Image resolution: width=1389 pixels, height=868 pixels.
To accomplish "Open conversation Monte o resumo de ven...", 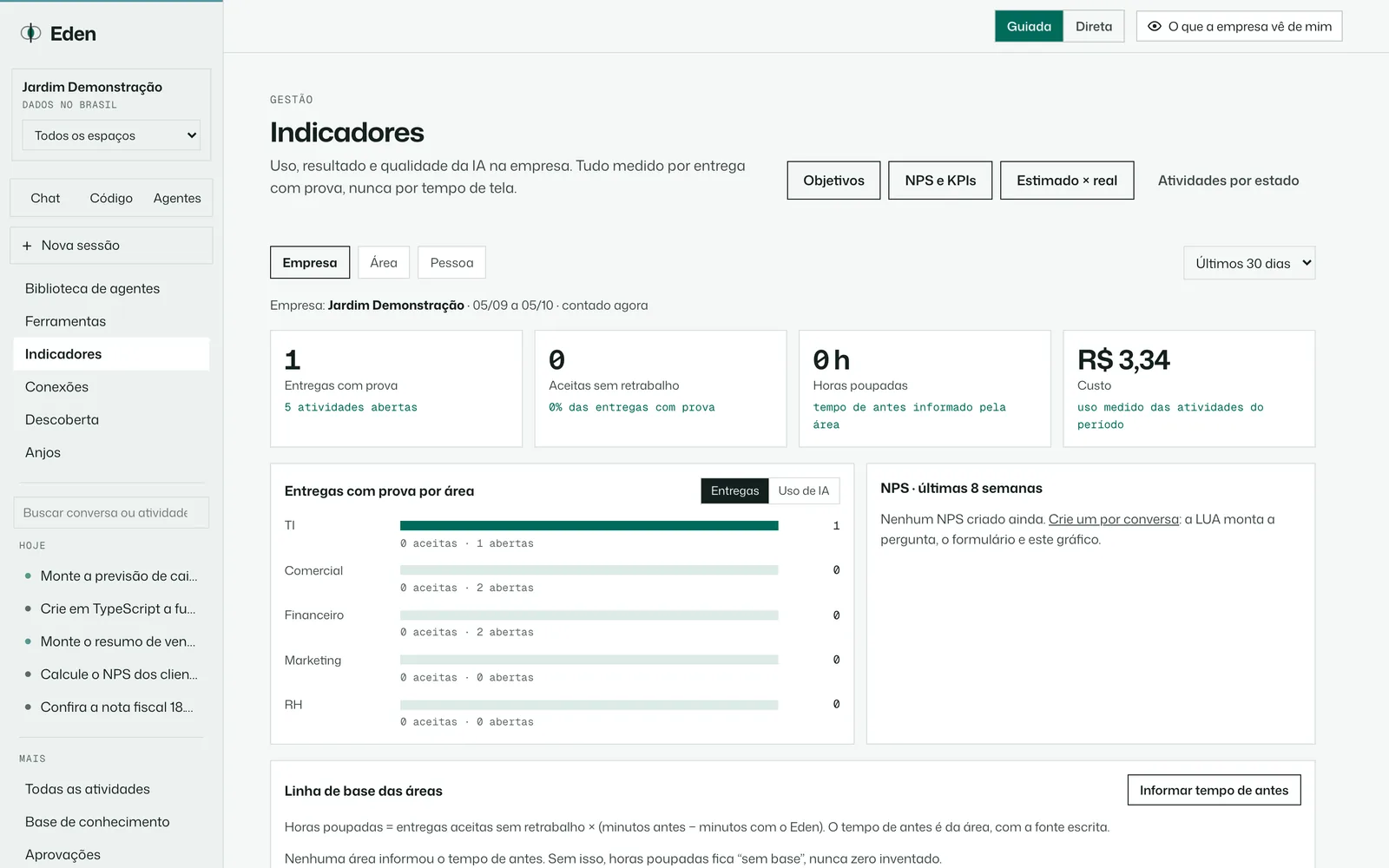I will (111, 641).
